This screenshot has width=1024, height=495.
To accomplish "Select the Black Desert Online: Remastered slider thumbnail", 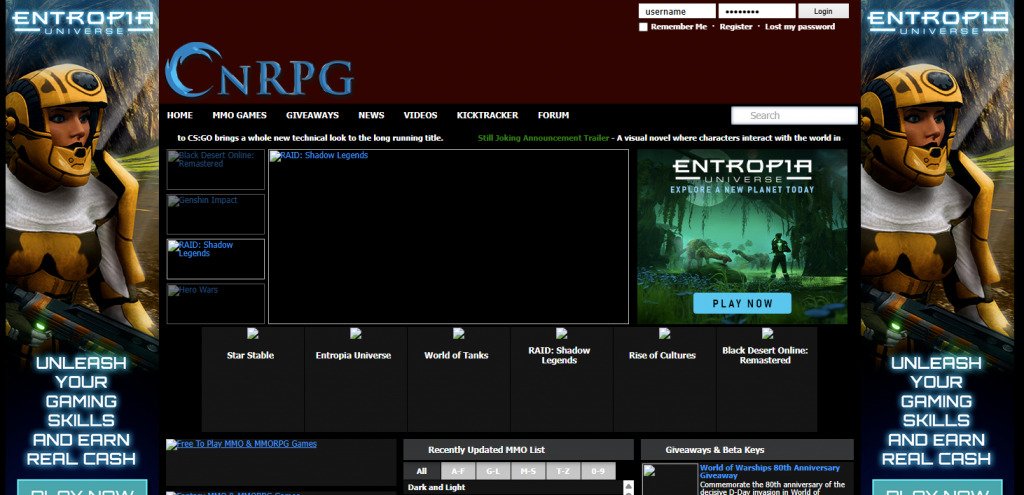I will [216, 169].
